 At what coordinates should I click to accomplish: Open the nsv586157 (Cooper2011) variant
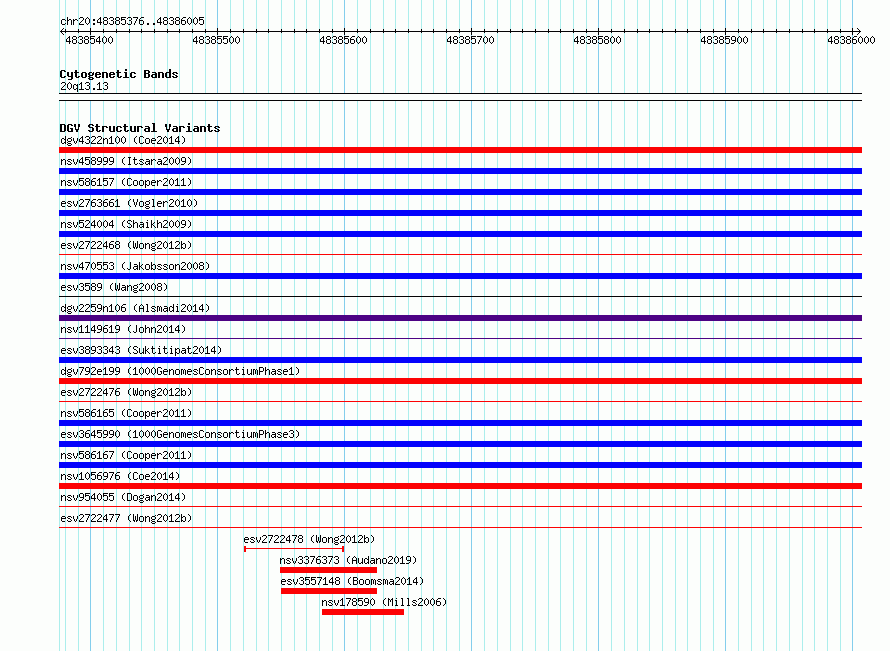point(126,182)
